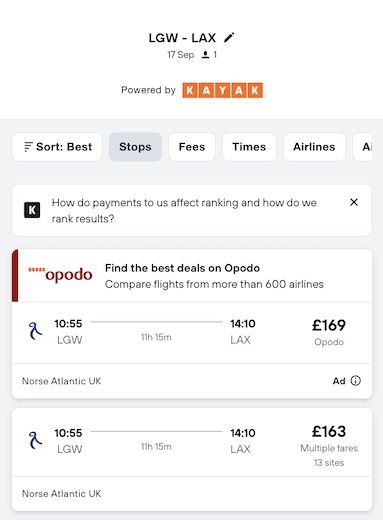The height and width of the screenshot is (520, 383).
Task: Open the Sort: Best dropdown
Action: (x=57, y=147)
